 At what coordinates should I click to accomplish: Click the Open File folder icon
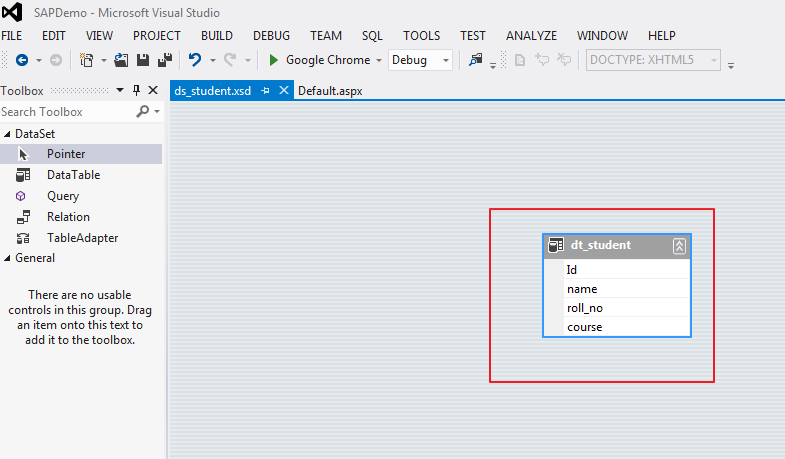click(121, 60)
